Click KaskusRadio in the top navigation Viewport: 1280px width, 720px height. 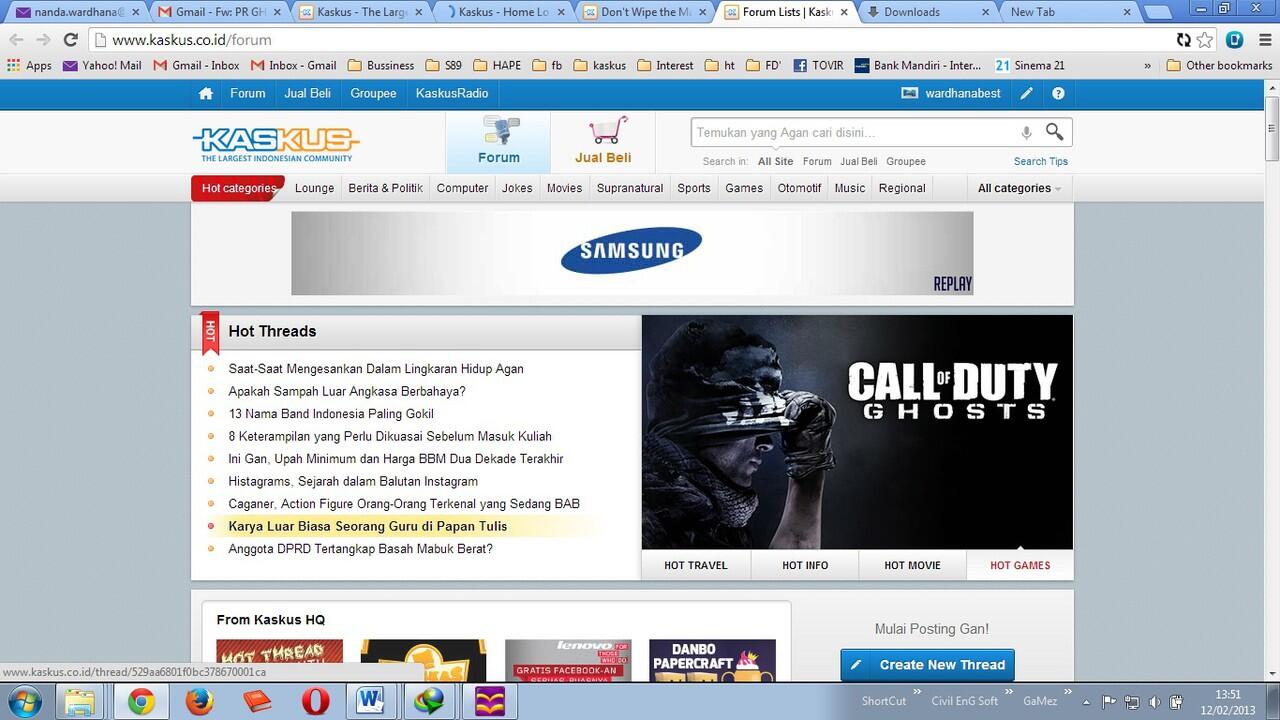(x=452, y=93)
